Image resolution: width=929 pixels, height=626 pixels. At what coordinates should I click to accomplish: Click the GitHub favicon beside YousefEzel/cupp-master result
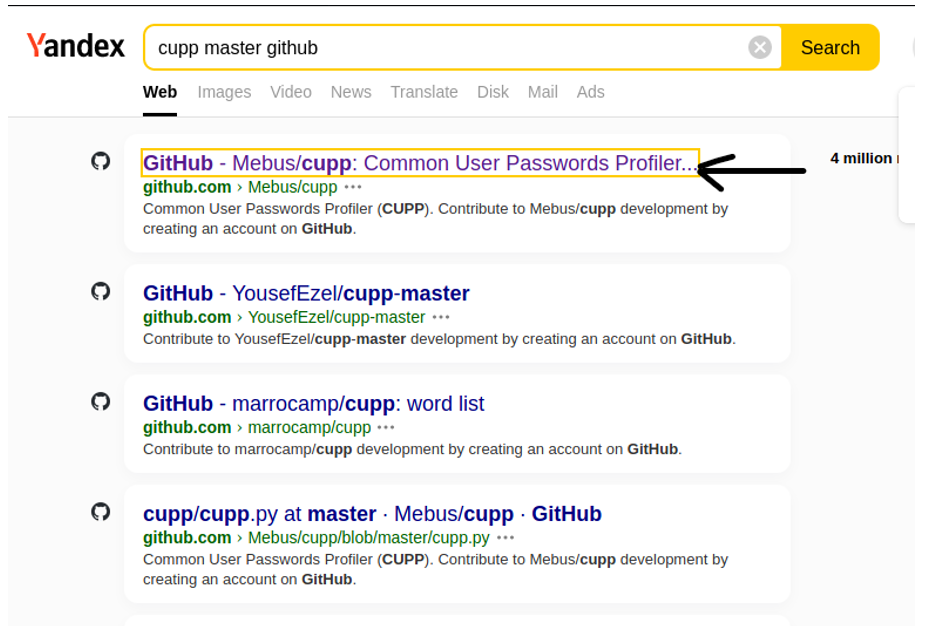pos(101,291)
